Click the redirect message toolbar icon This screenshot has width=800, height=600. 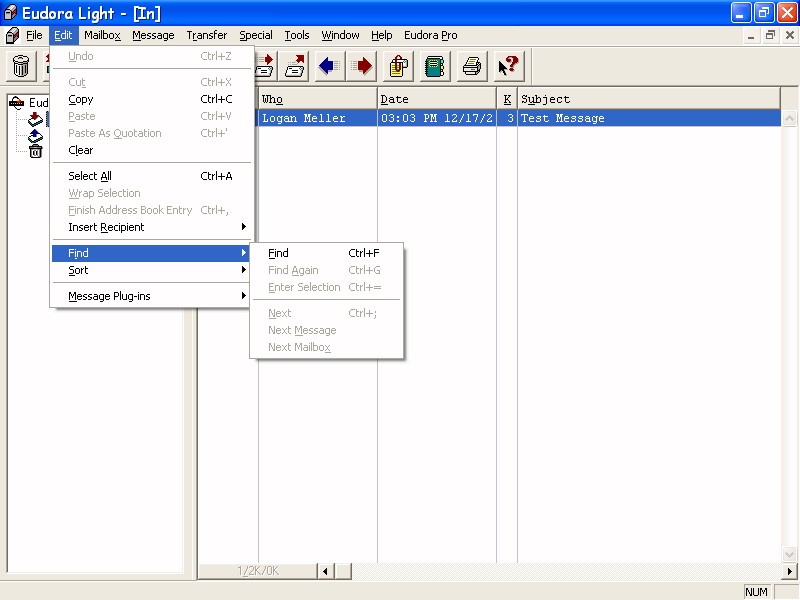295,66
